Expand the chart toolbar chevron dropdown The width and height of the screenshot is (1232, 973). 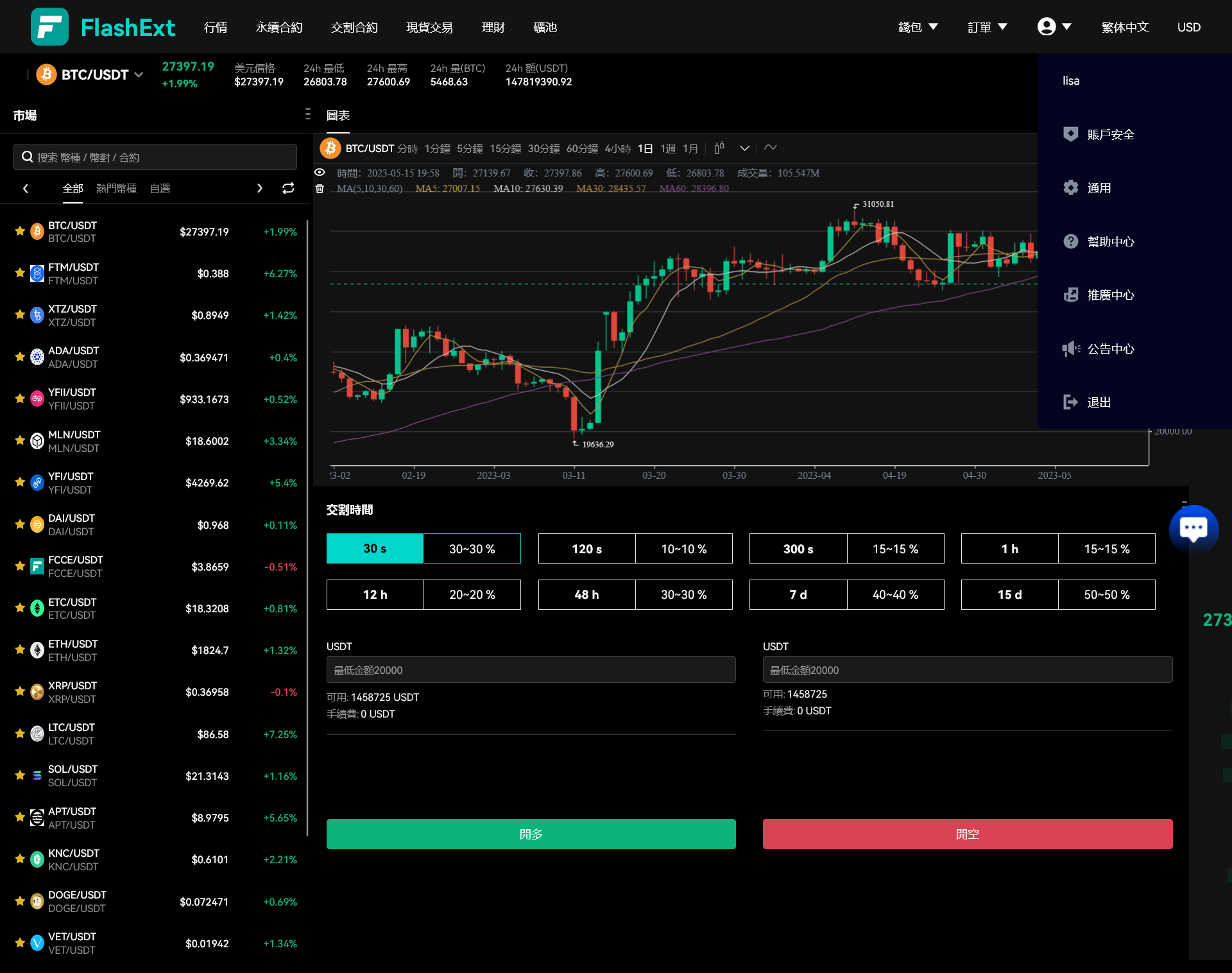tap(744, 148)
